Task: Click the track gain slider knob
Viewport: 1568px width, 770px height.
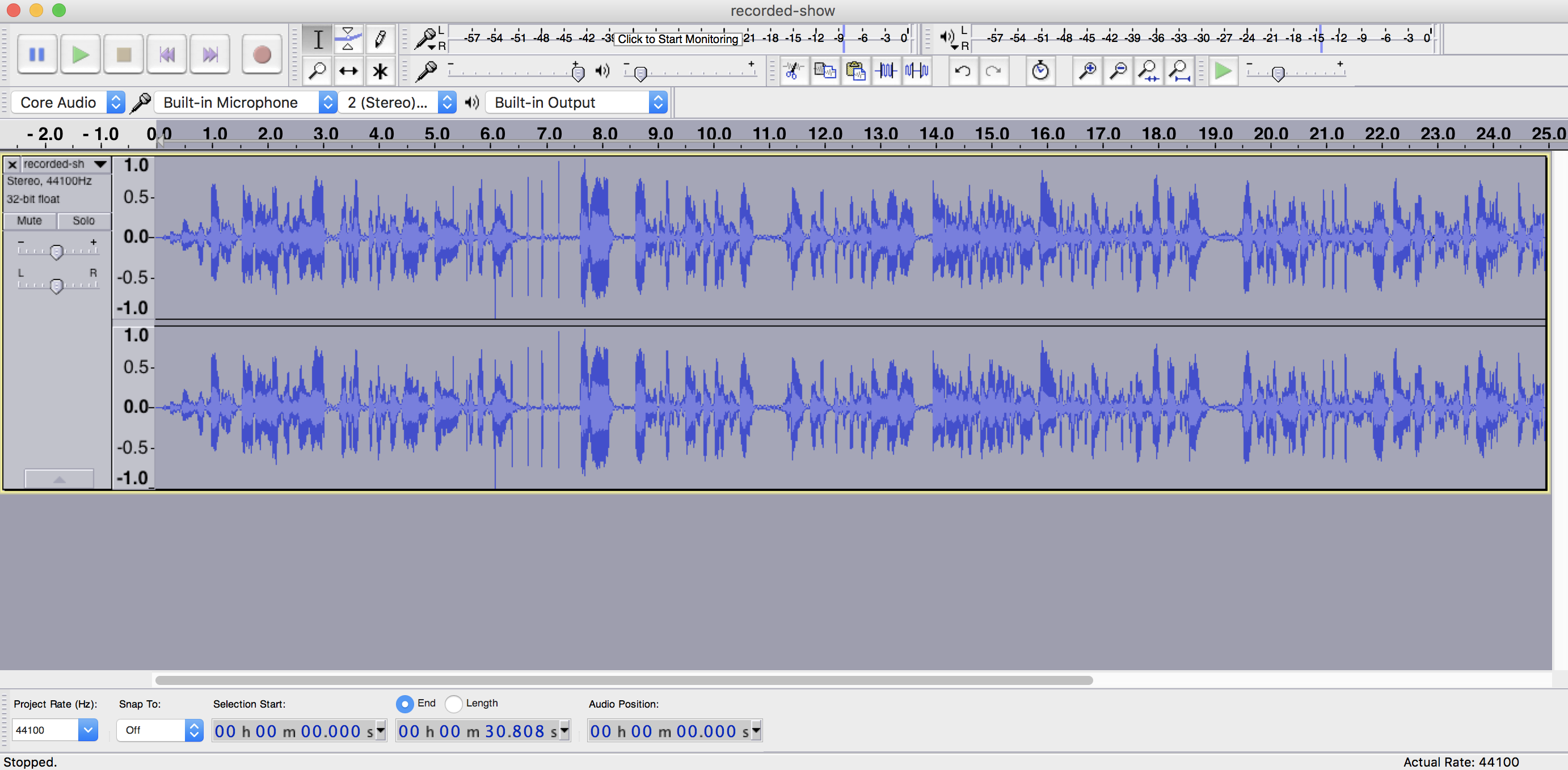Action: coord(56,252)
